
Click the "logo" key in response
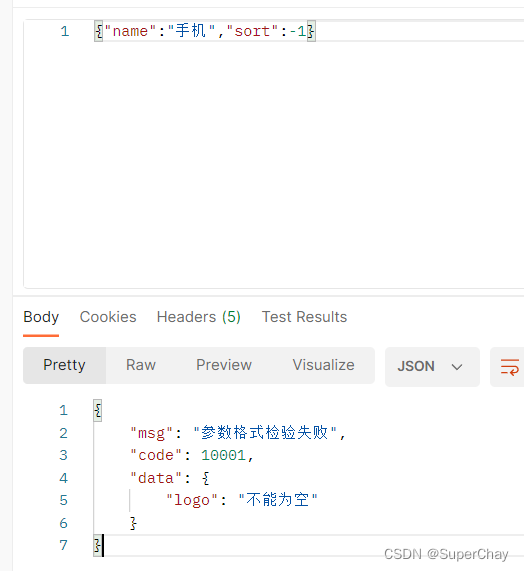pos(192,500)
